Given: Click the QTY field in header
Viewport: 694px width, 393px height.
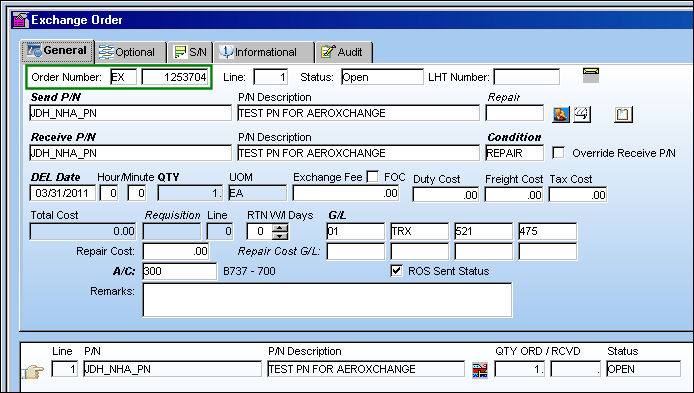Looking at the screenshot, I should coord(190,193).
